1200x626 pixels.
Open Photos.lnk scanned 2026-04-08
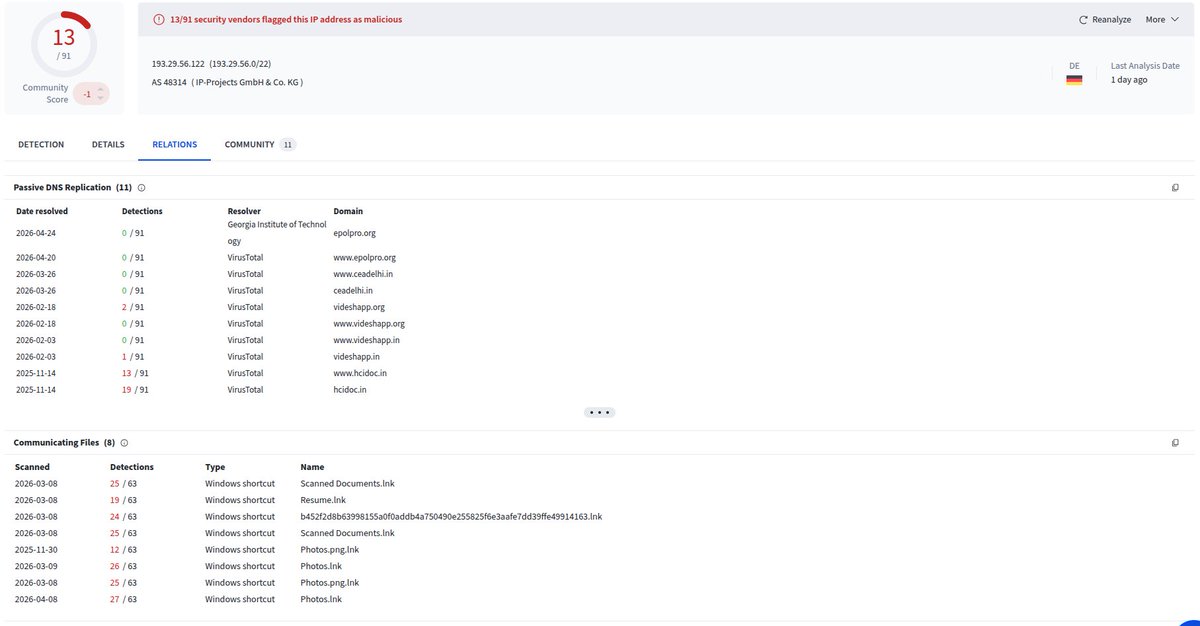click(x=321, y=599)
